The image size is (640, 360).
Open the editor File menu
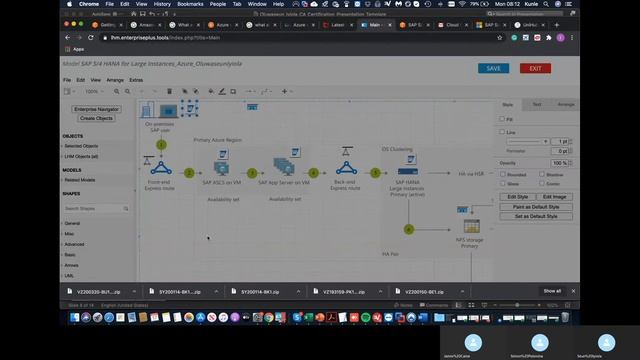tap(67, 80)
